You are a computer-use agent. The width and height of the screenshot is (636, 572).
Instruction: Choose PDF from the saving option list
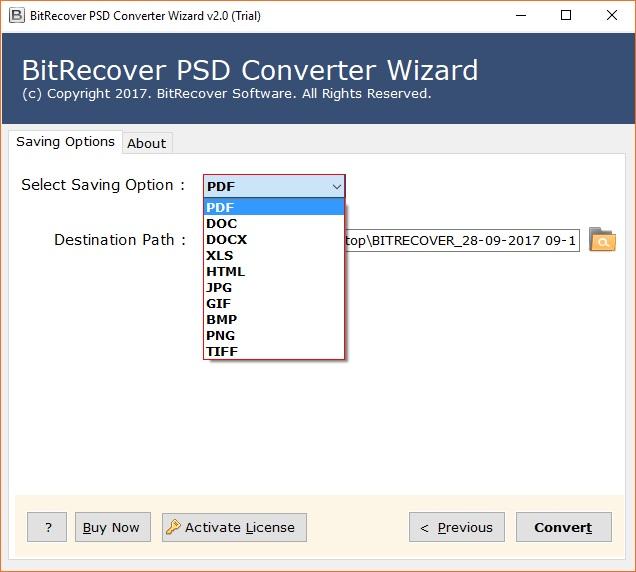coord(274,207)
